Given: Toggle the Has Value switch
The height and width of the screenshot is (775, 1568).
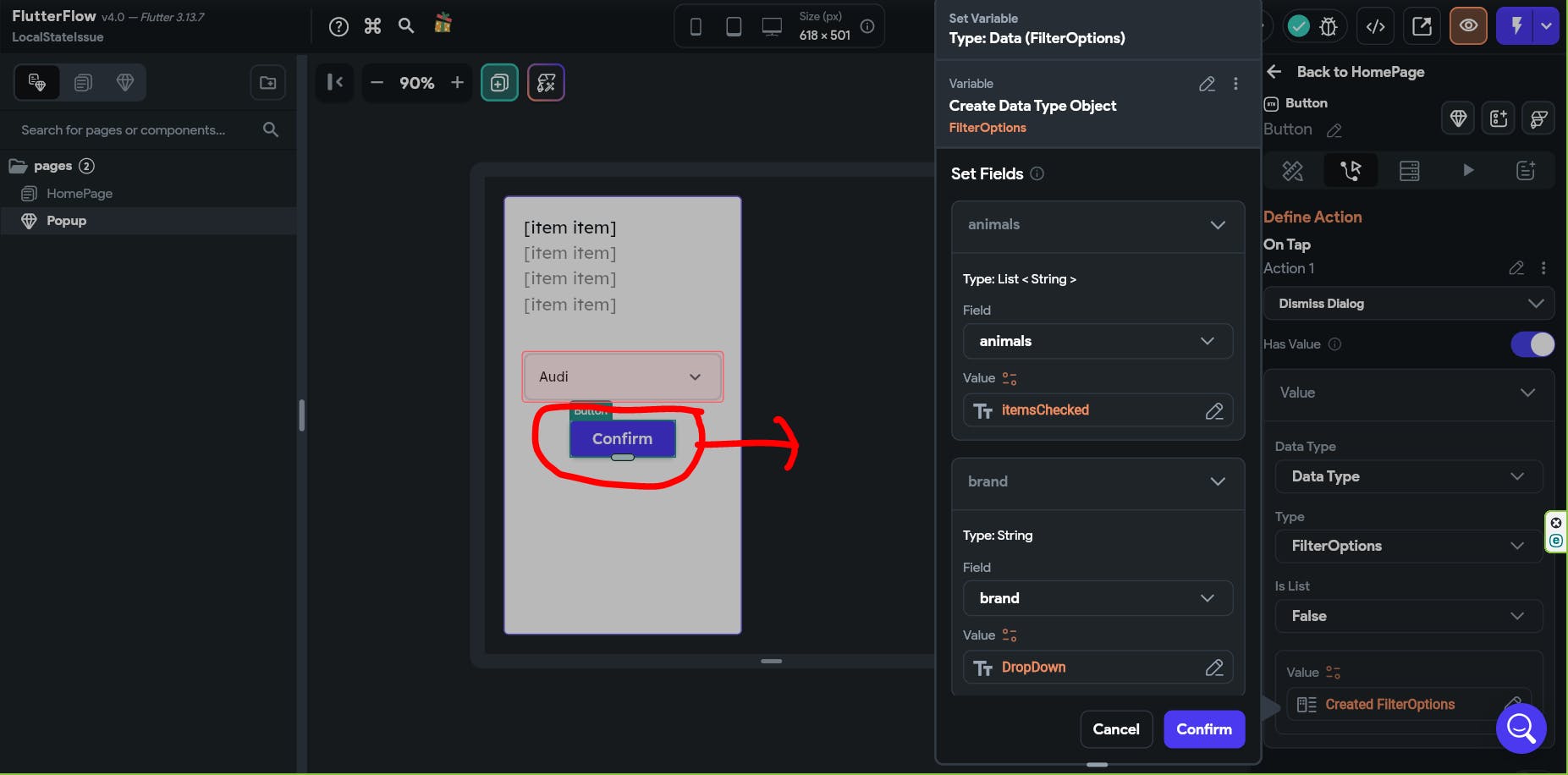Looking at the screenshot, I should coord(1532,344).
